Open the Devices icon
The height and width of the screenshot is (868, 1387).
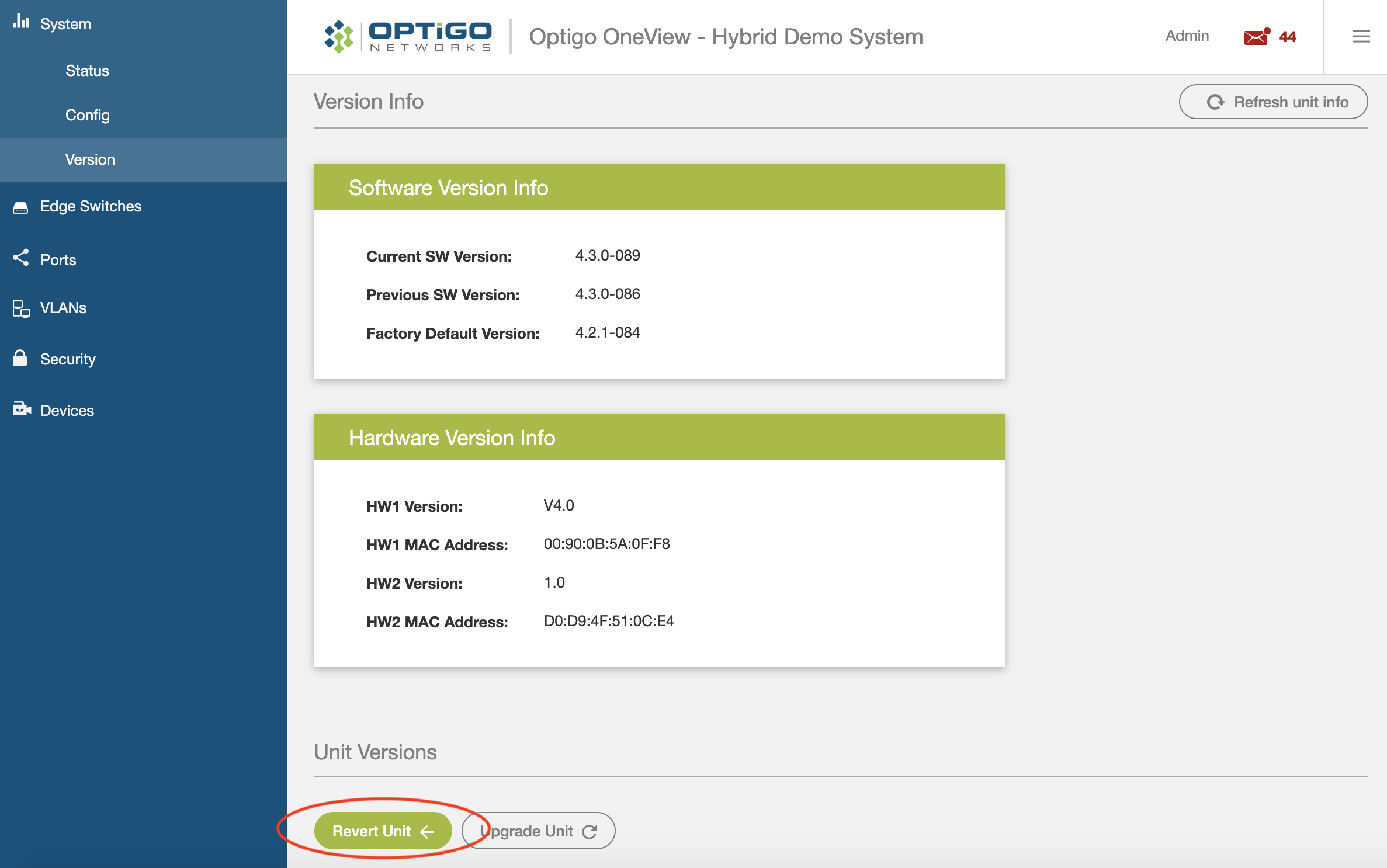pyautogui.click(x=21, y=409)
